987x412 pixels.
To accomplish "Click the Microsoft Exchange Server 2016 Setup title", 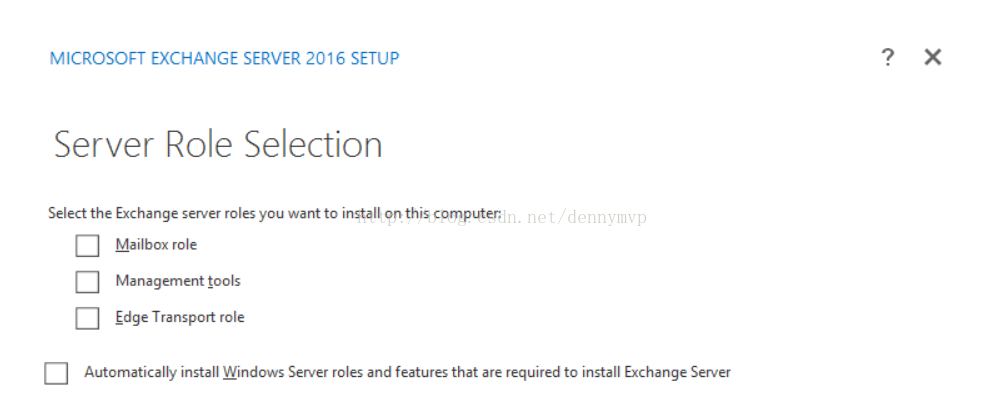I will click(225, 58).
